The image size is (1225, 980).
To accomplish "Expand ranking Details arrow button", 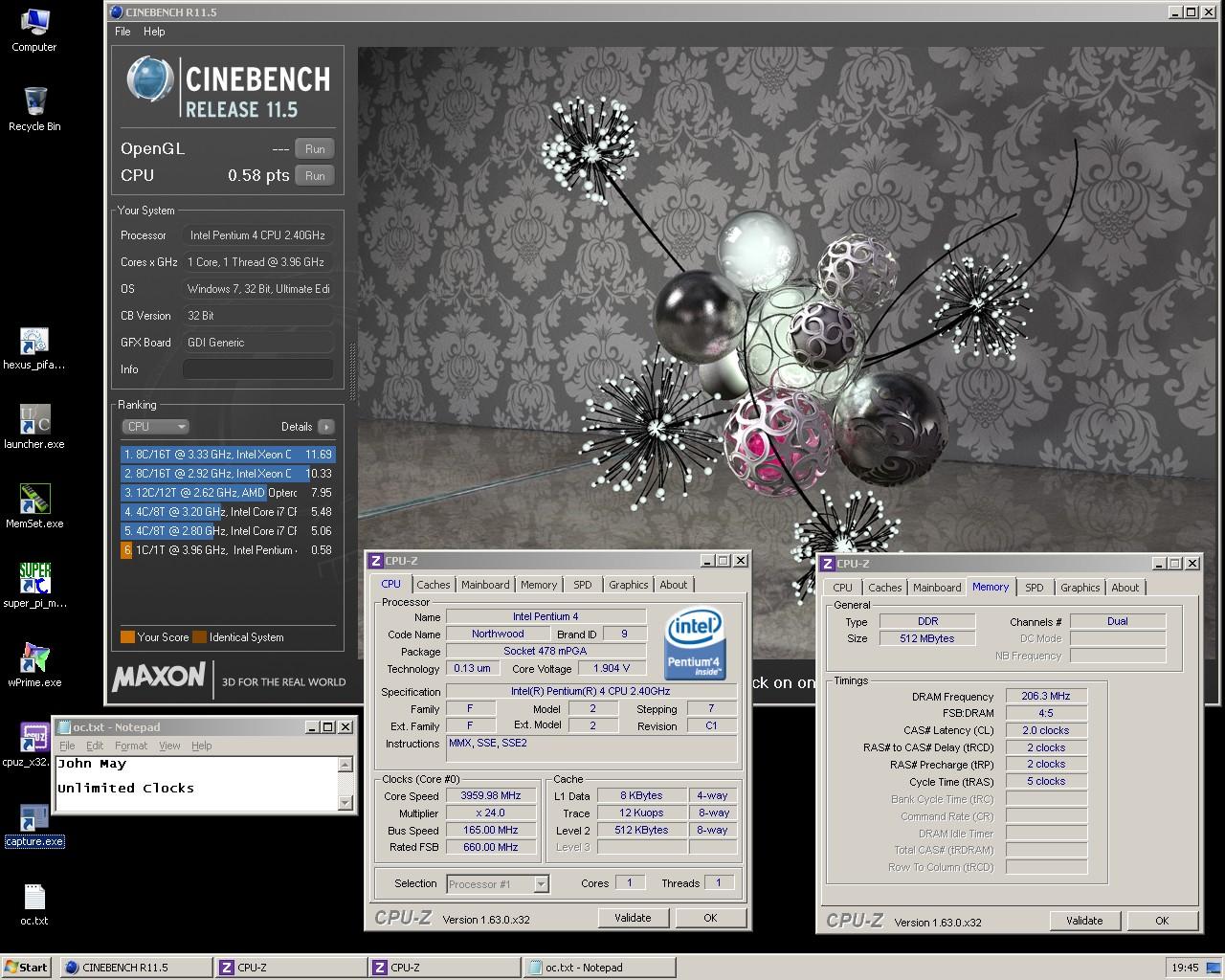I will pyautogui.click(x=326, y=427).
